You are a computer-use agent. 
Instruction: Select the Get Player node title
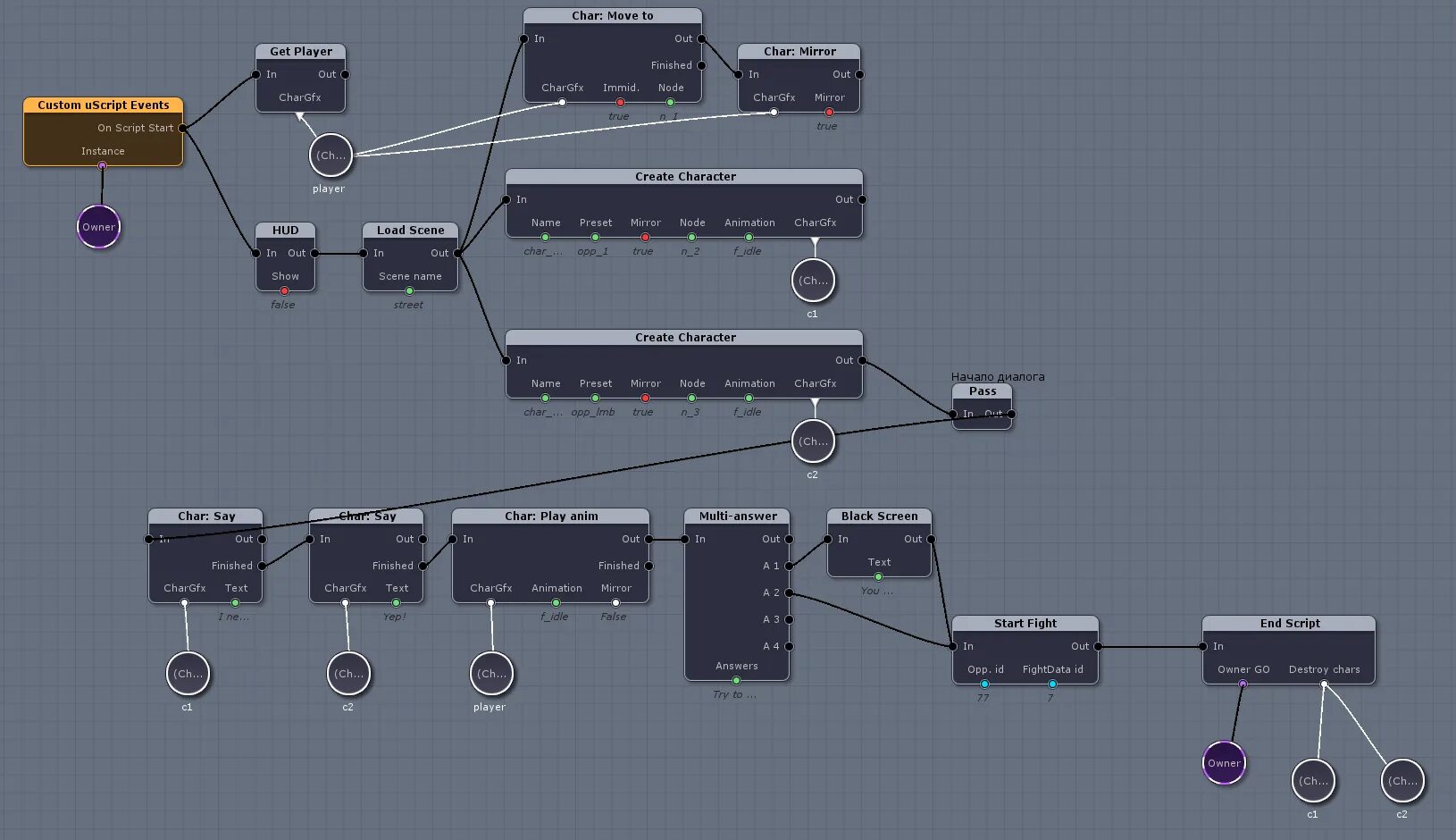tap(301, 52)
